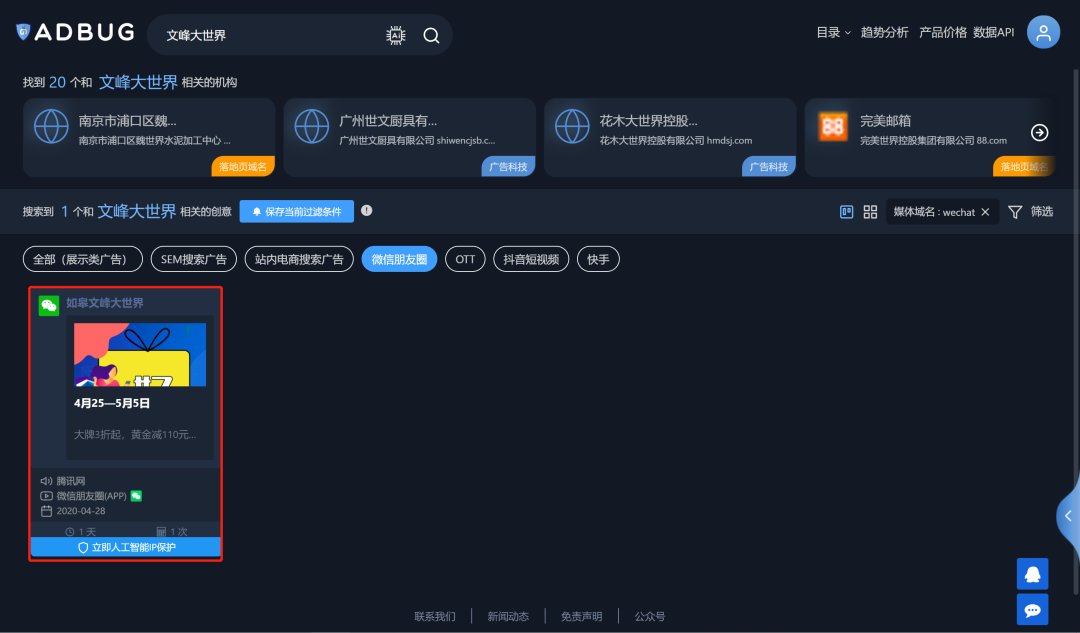
Task: Click 广告科技 tag on 广州世文厨具 card
Action: pyautogui.click(x=508, y=167)
